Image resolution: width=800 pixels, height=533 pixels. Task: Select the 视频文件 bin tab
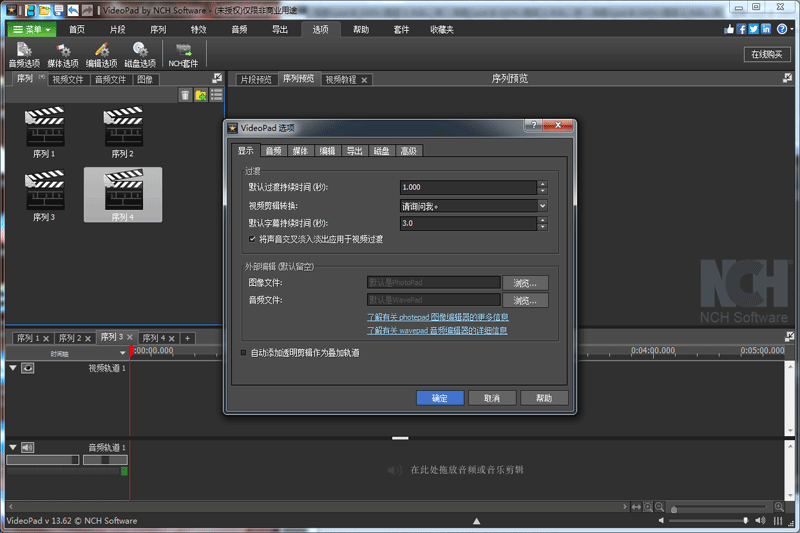(x=68, y=80)
